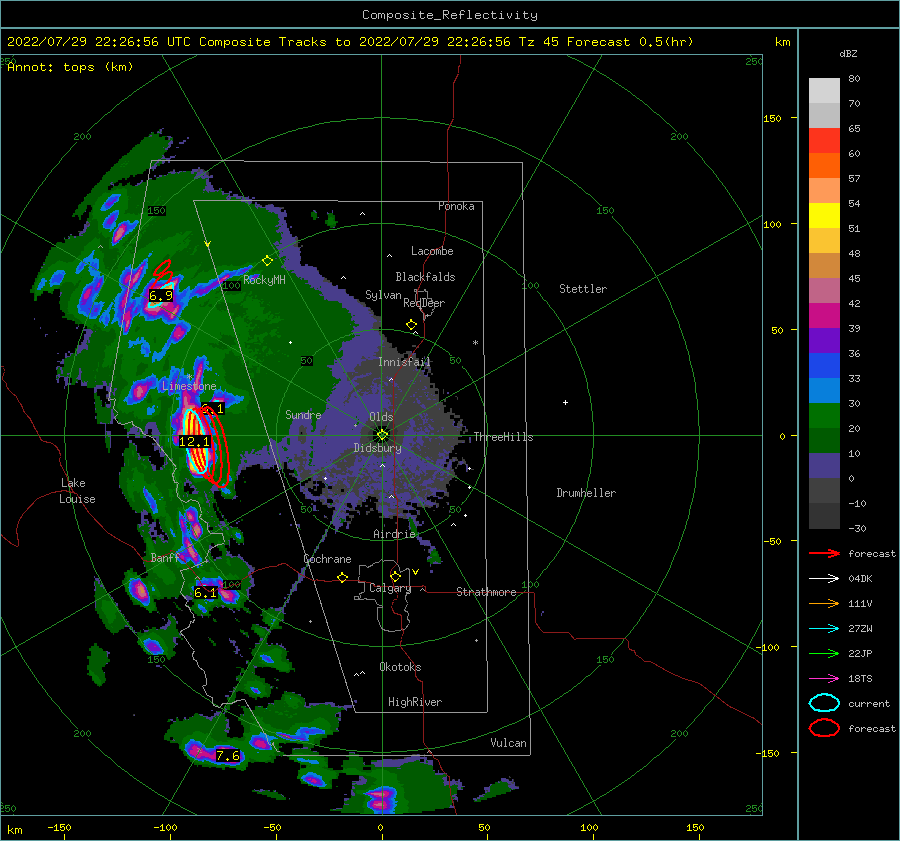Click the UTC timestamp header line
This screenshot has width=900, height=841.
tap(350, 42)
